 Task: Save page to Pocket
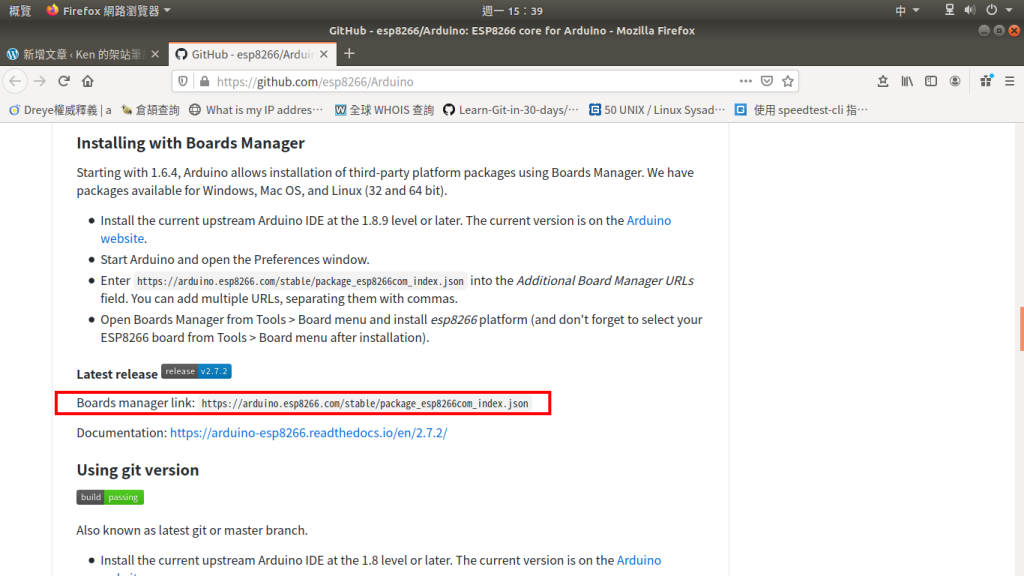[x=767, y=81]
